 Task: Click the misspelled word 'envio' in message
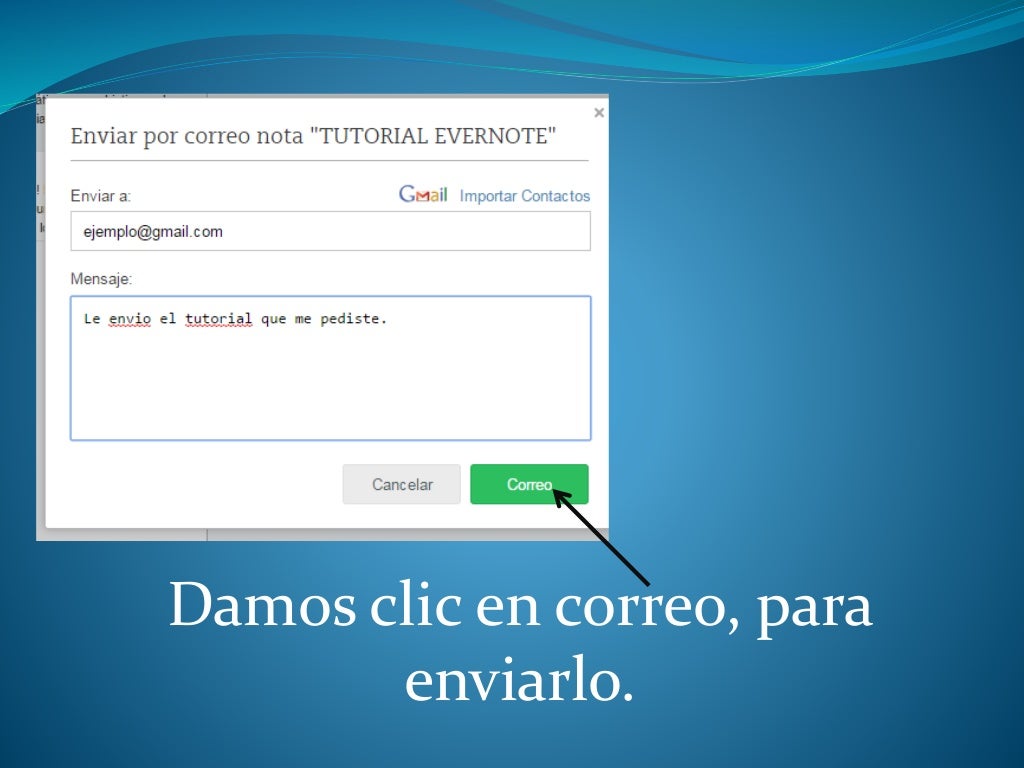129,319
